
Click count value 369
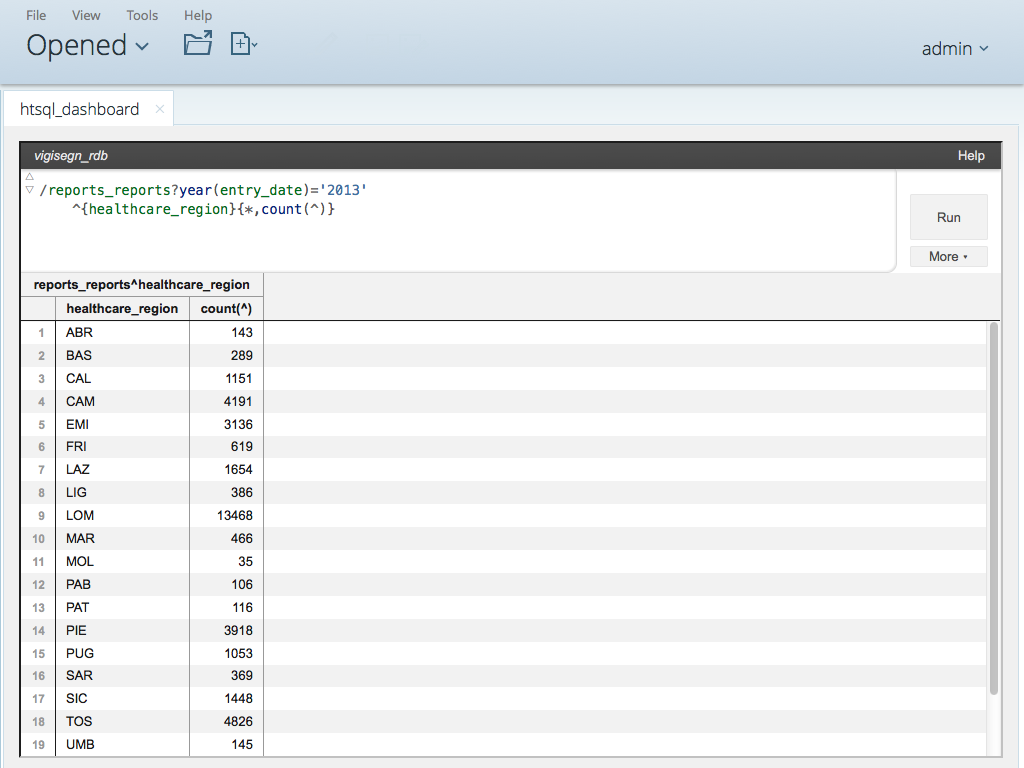pyautogui.click(x=242, y=676)
